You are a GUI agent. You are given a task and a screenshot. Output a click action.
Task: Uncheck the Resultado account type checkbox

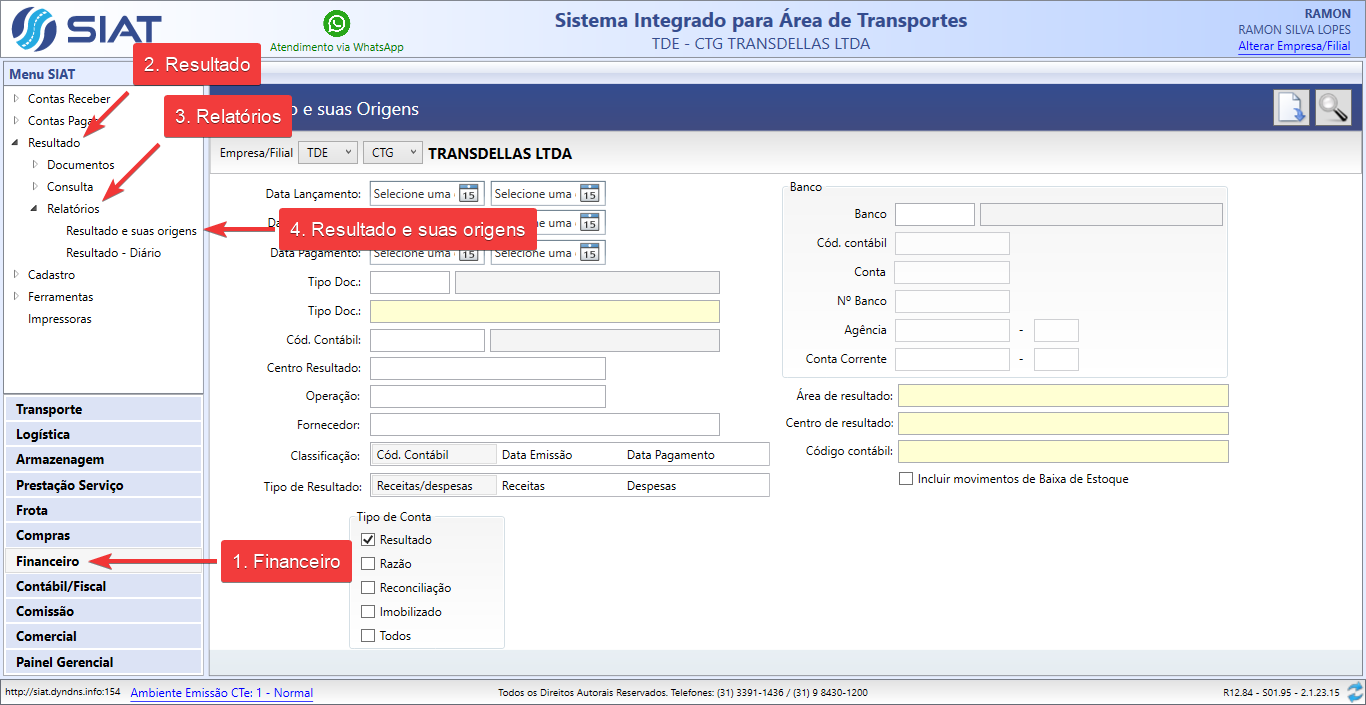pos(368,540)
